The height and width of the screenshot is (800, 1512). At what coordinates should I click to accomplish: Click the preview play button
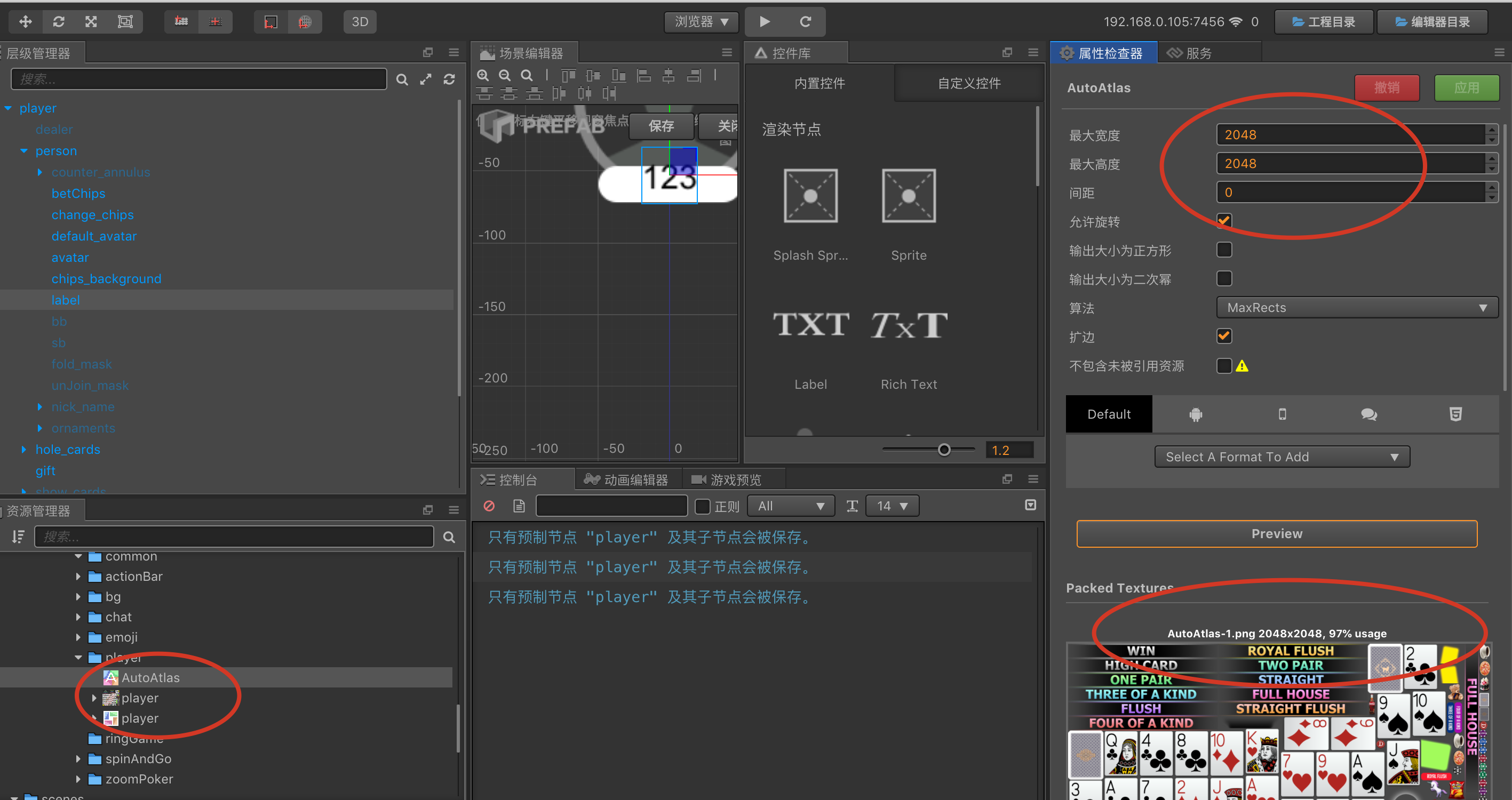[765, 22]
